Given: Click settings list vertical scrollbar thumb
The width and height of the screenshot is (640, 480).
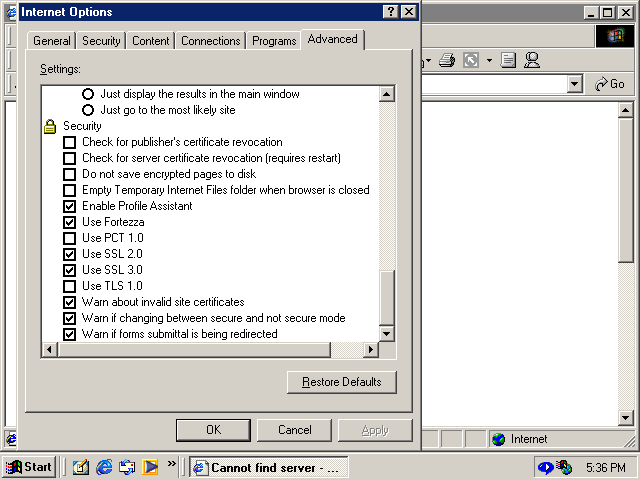Looking at the screenshot, I should pyautogui.click(x=386, y=298).
